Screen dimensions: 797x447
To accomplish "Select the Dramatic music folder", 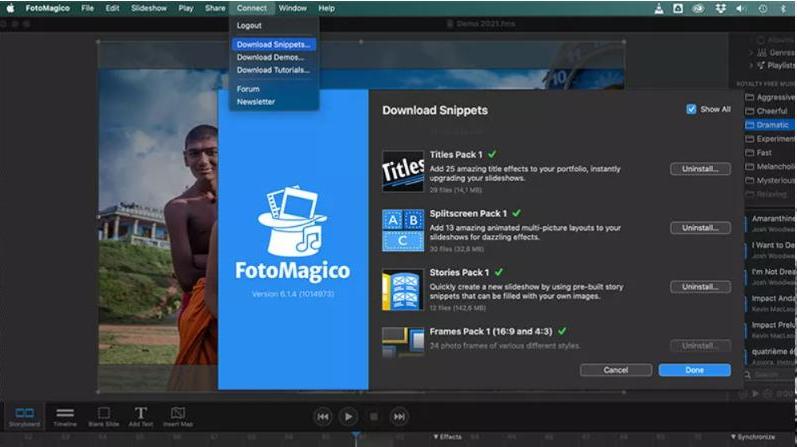I will coord(770,125).
